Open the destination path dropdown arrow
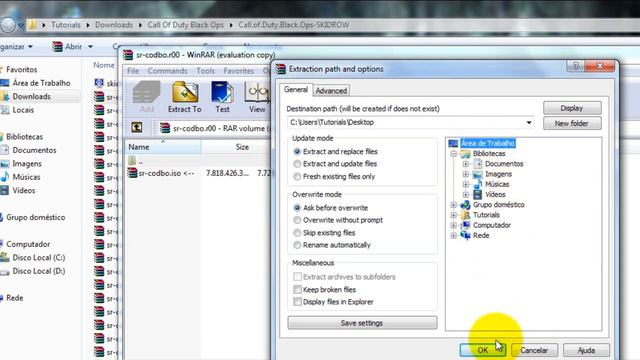This screenshot has width=640, height=360. point(529,122)
